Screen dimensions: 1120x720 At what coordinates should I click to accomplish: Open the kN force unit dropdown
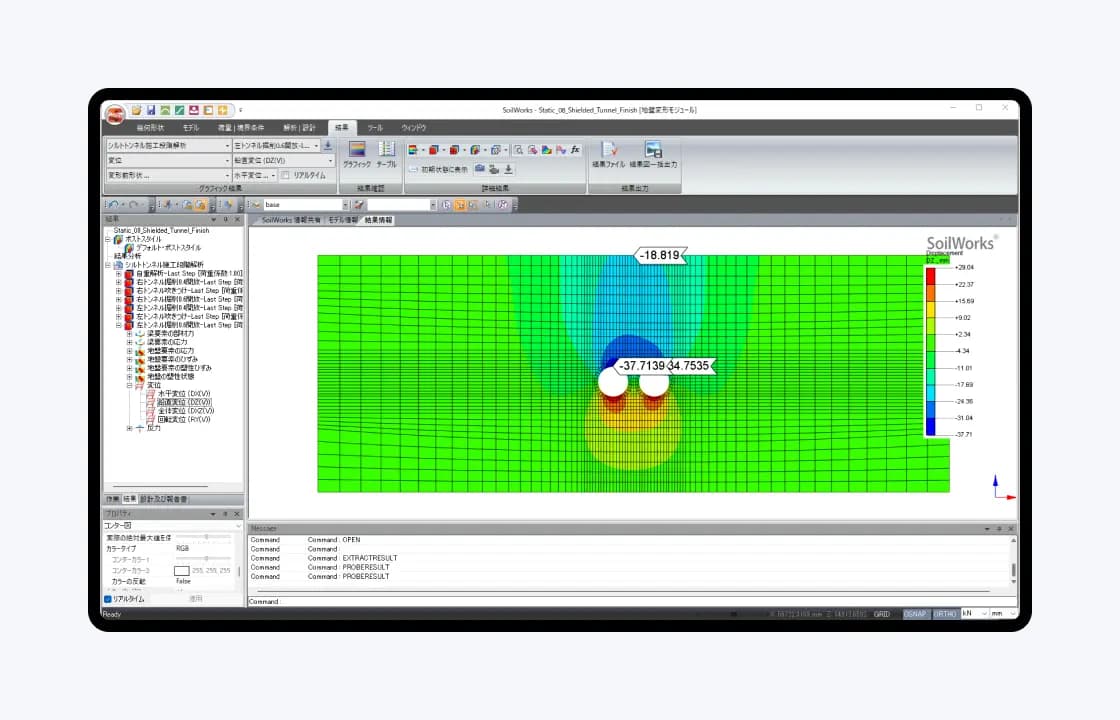pos(974,614)
